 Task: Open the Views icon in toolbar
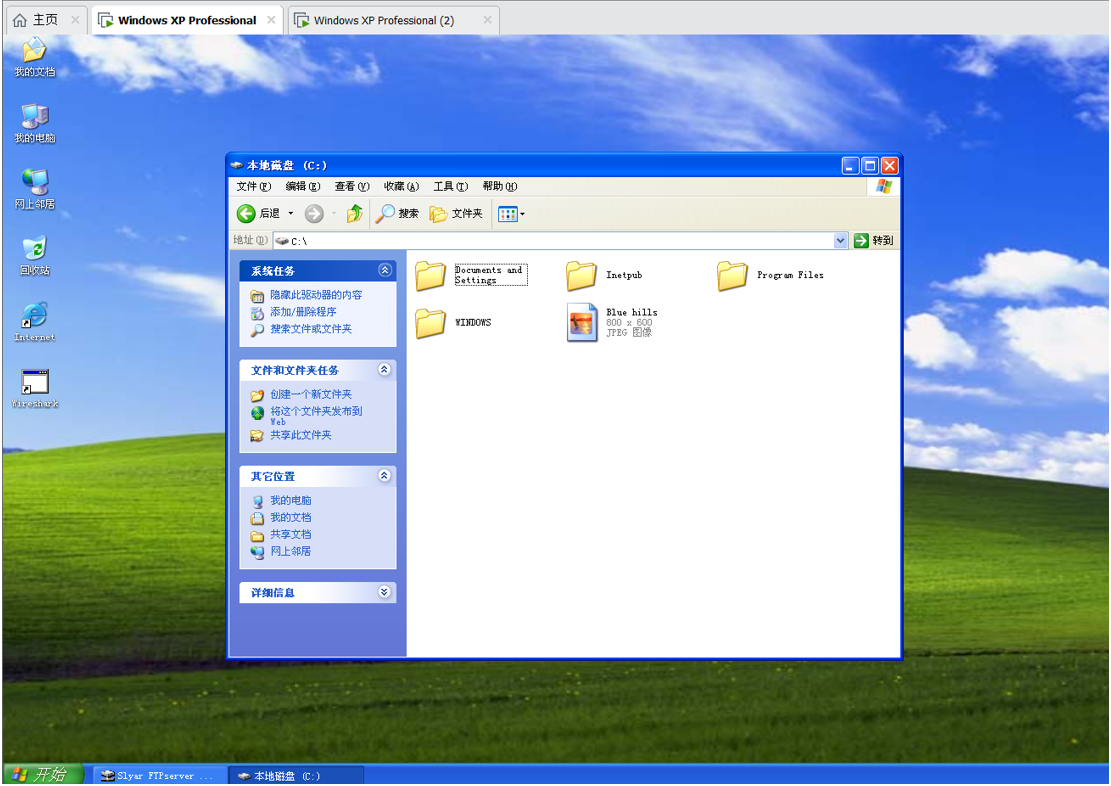(x=507, y=214)
